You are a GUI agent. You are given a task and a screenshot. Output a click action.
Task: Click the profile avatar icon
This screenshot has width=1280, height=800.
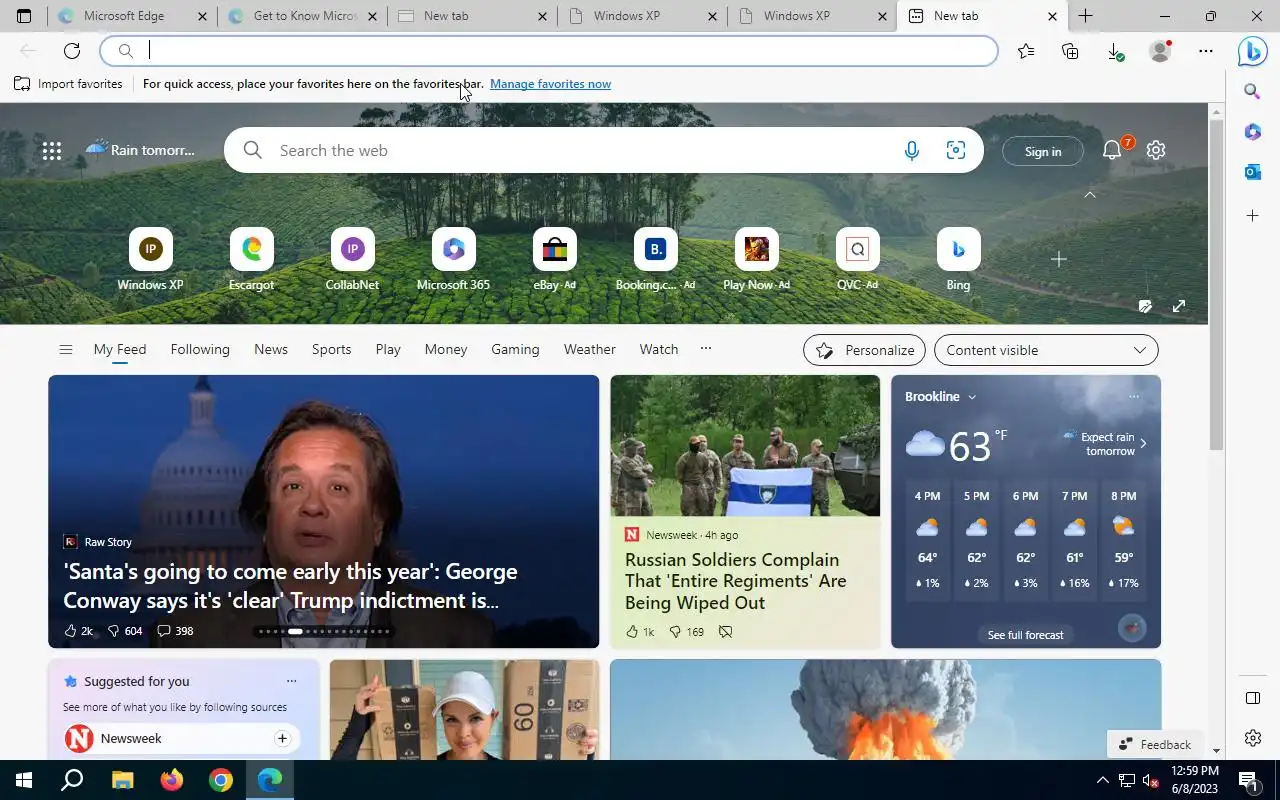1160,51
